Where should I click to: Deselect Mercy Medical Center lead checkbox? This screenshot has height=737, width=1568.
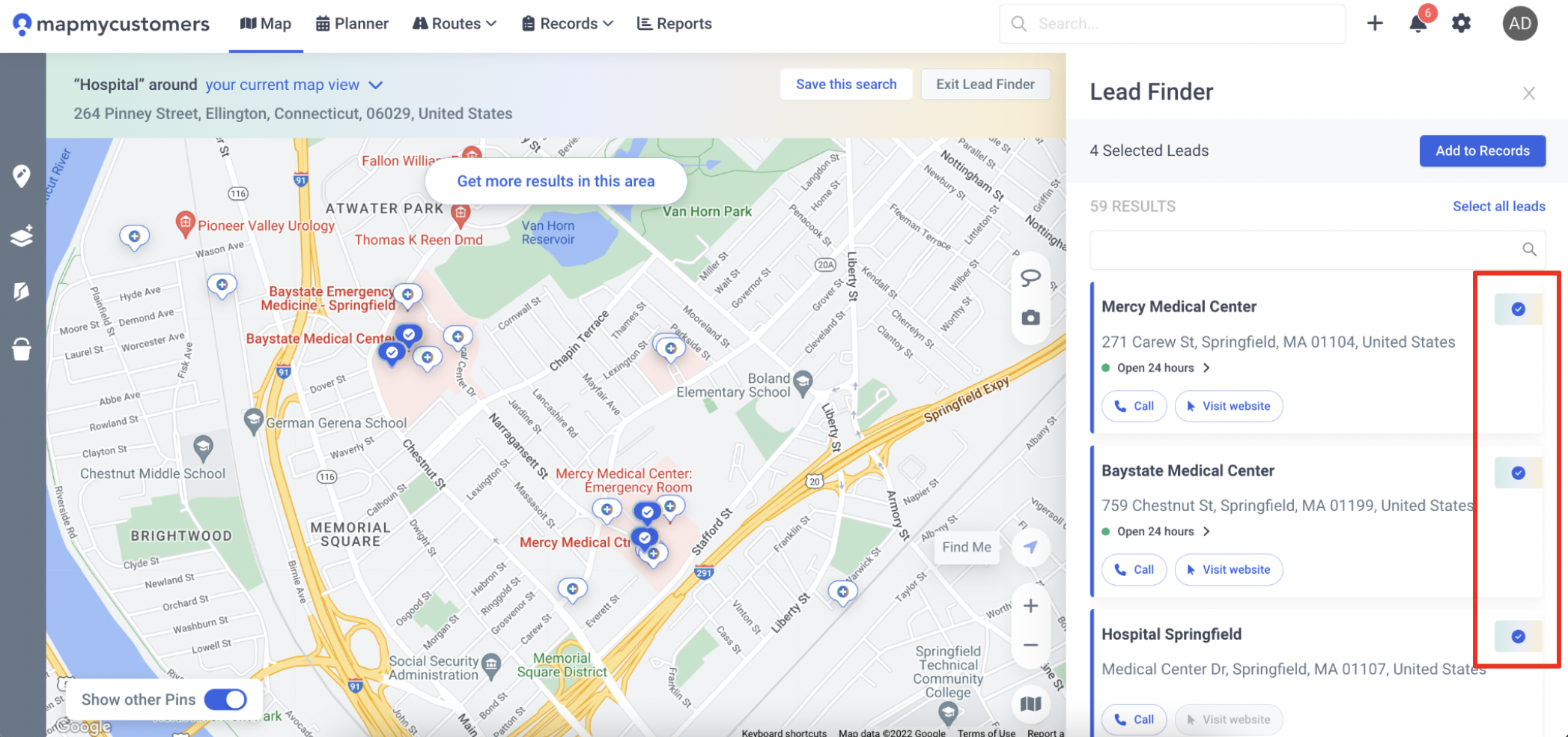[1518, 309]
